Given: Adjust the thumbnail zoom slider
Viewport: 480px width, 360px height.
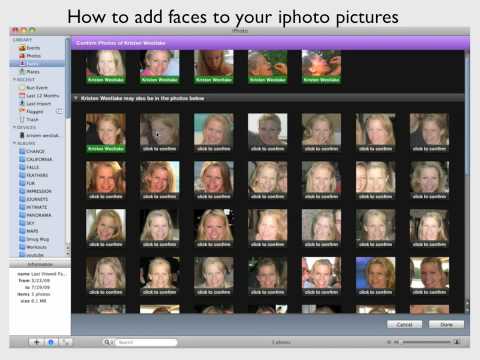Looking at the screenshot, I should point(426,342).
